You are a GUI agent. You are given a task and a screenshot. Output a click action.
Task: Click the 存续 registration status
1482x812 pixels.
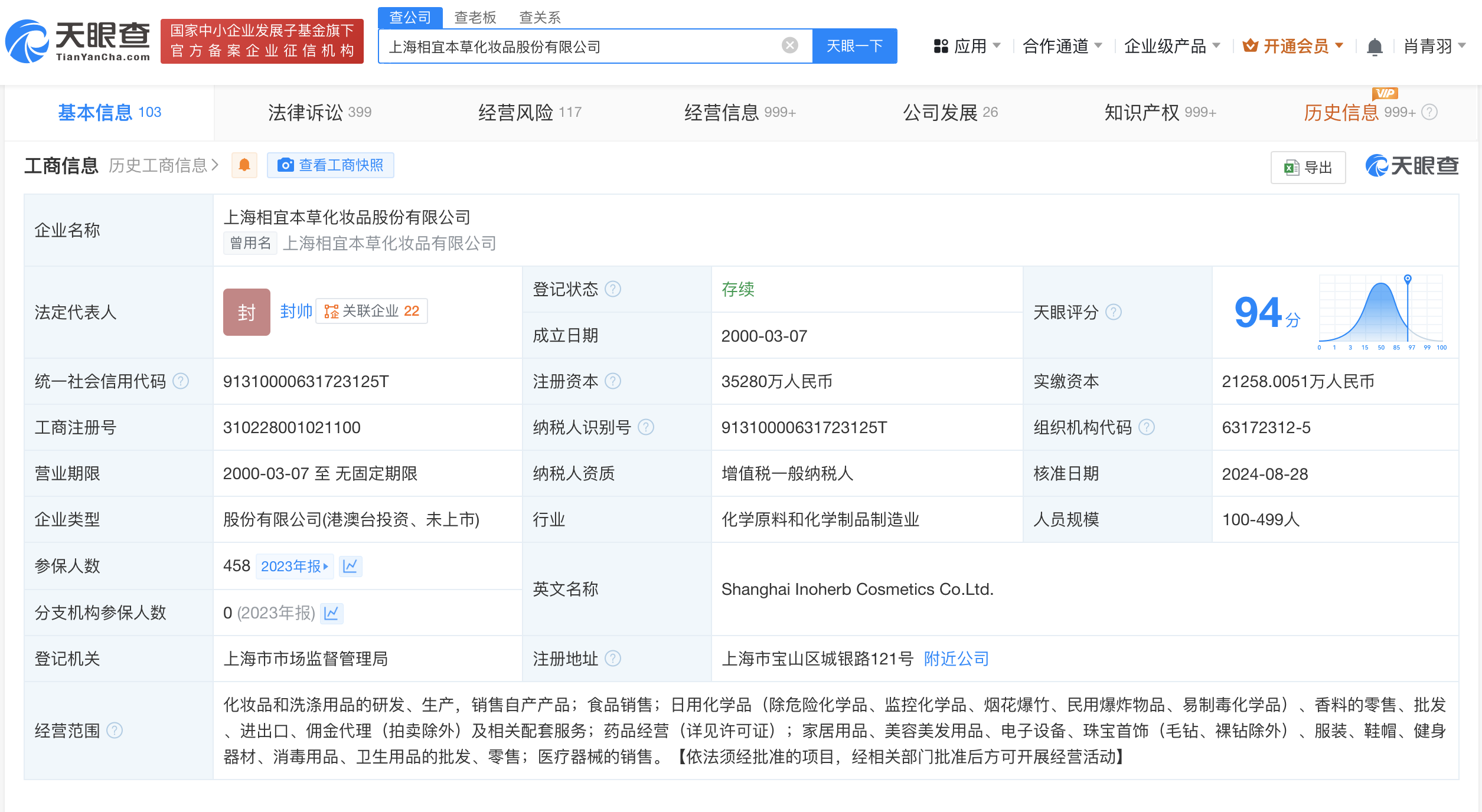738,289
